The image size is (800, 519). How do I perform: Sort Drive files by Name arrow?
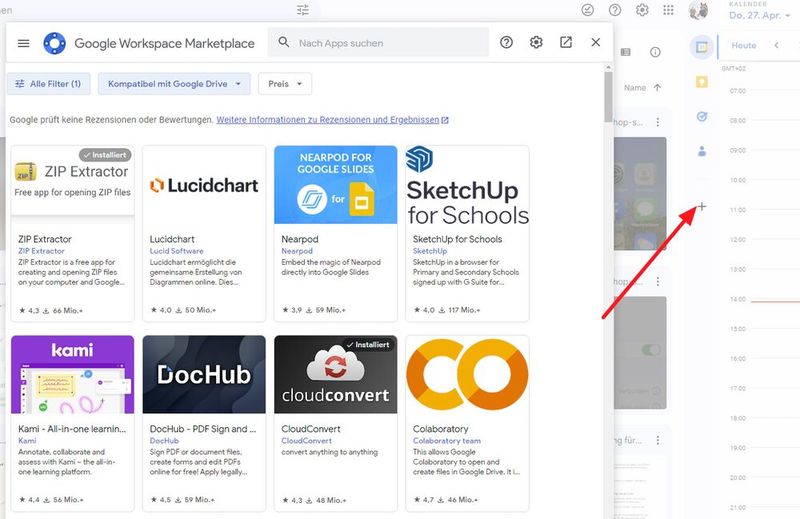[x=657, y=88]
